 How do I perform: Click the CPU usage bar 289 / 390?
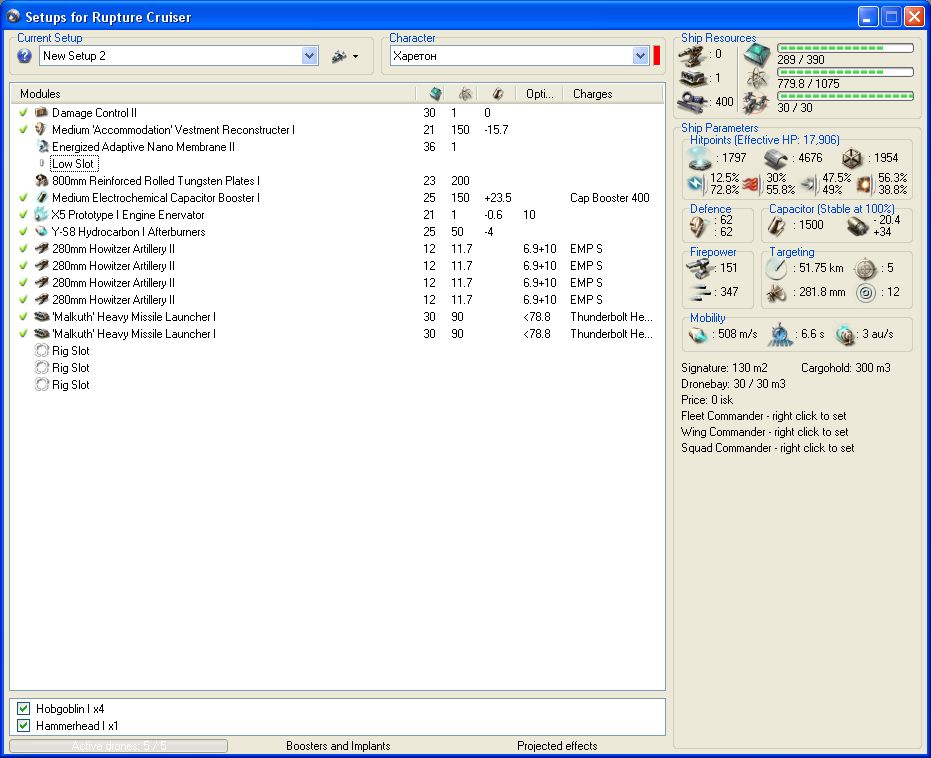(846, 48)
